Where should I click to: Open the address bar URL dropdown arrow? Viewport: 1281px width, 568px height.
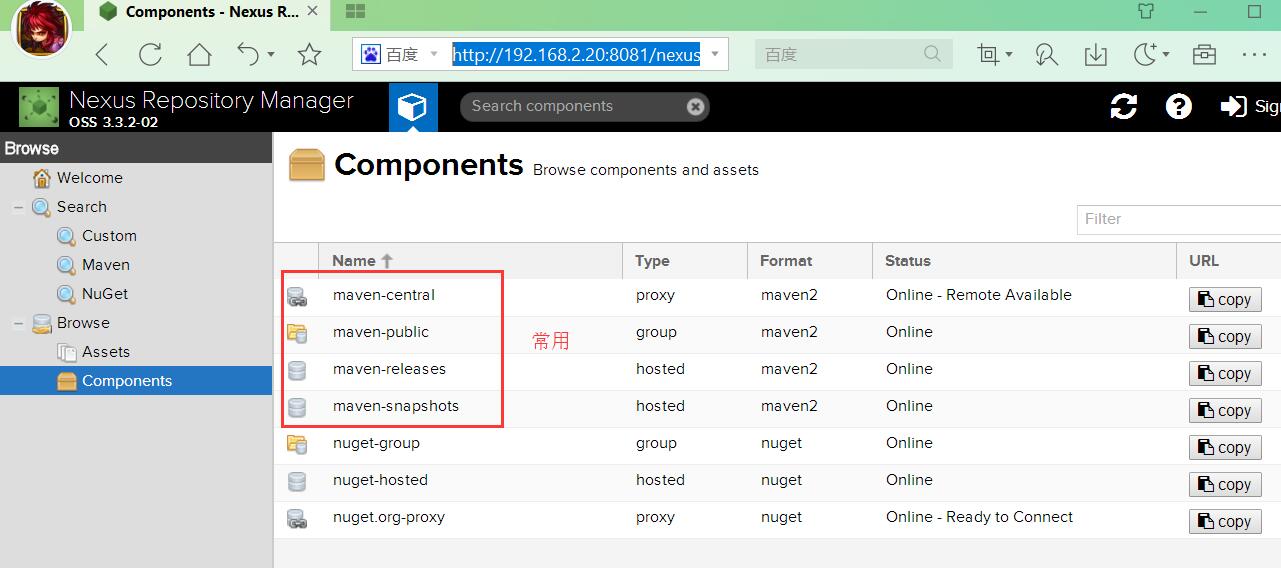click(714, 54)
